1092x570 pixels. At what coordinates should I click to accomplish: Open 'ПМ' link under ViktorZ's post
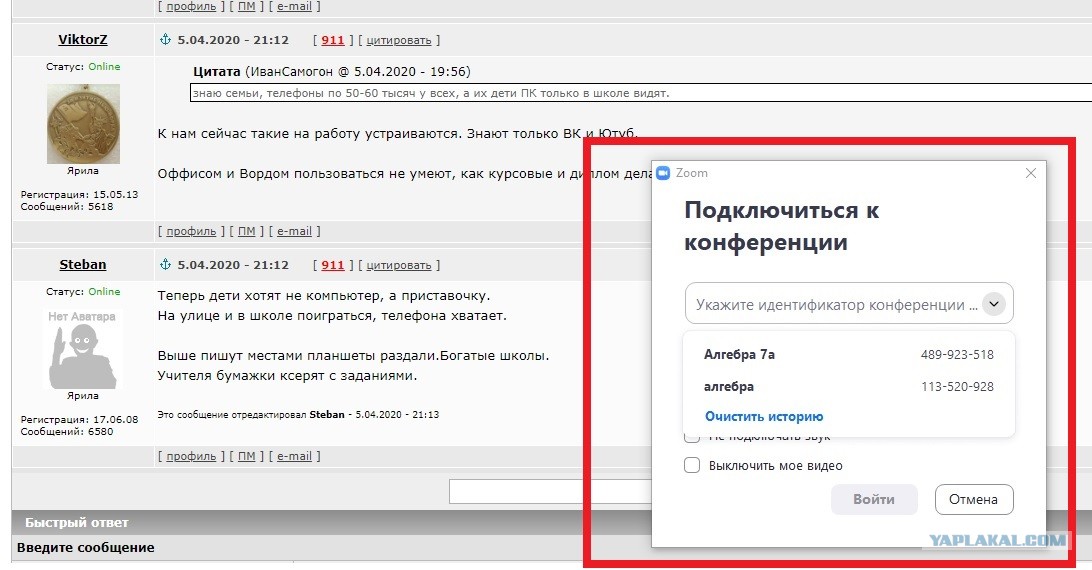tap(247, 231)
